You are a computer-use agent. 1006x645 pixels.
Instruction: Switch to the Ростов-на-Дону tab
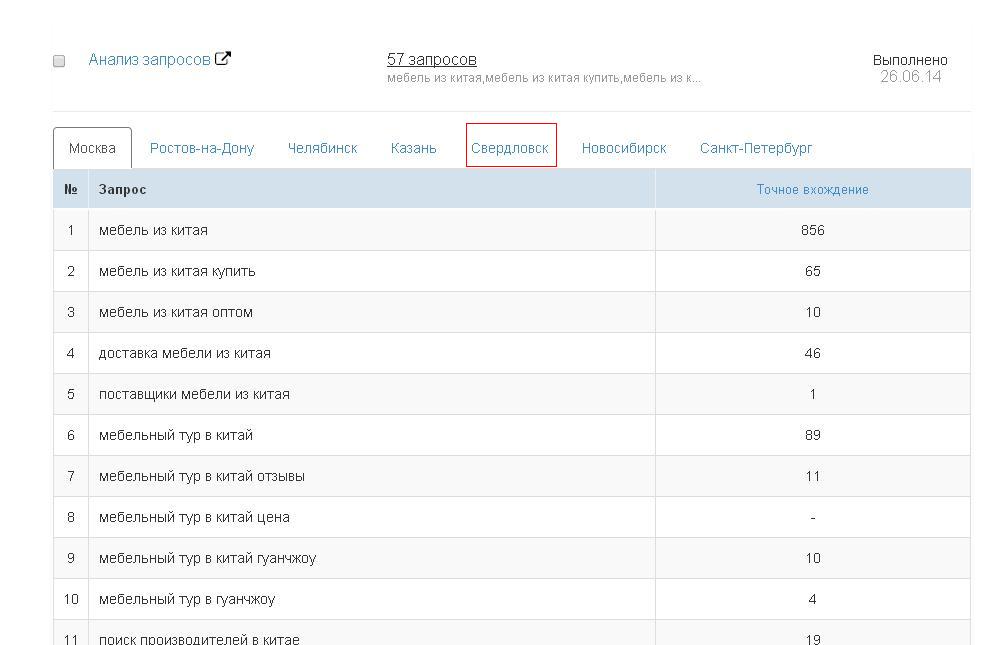(x=202, y=148)
